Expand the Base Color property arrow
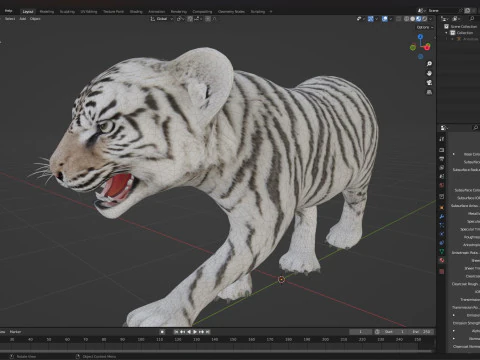Viewport: 480px width, 360px height. pos(454,154)
